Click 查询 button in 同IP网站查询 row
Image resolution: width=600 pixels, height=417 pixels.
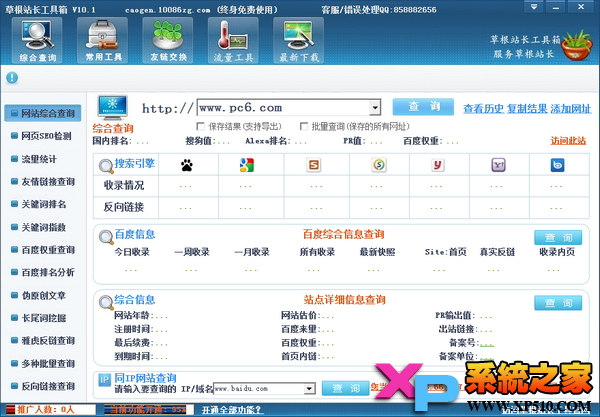coord(346,388)
